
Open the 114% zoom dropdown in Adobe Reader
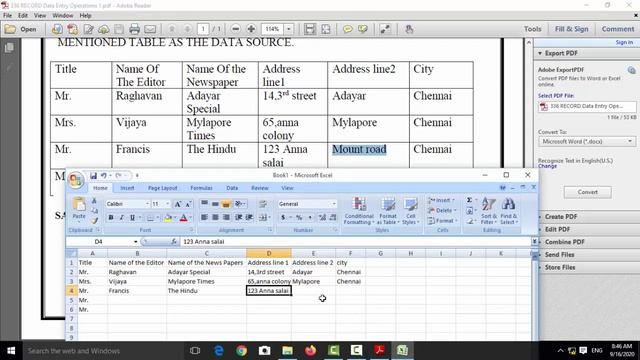tap(289, 29)
